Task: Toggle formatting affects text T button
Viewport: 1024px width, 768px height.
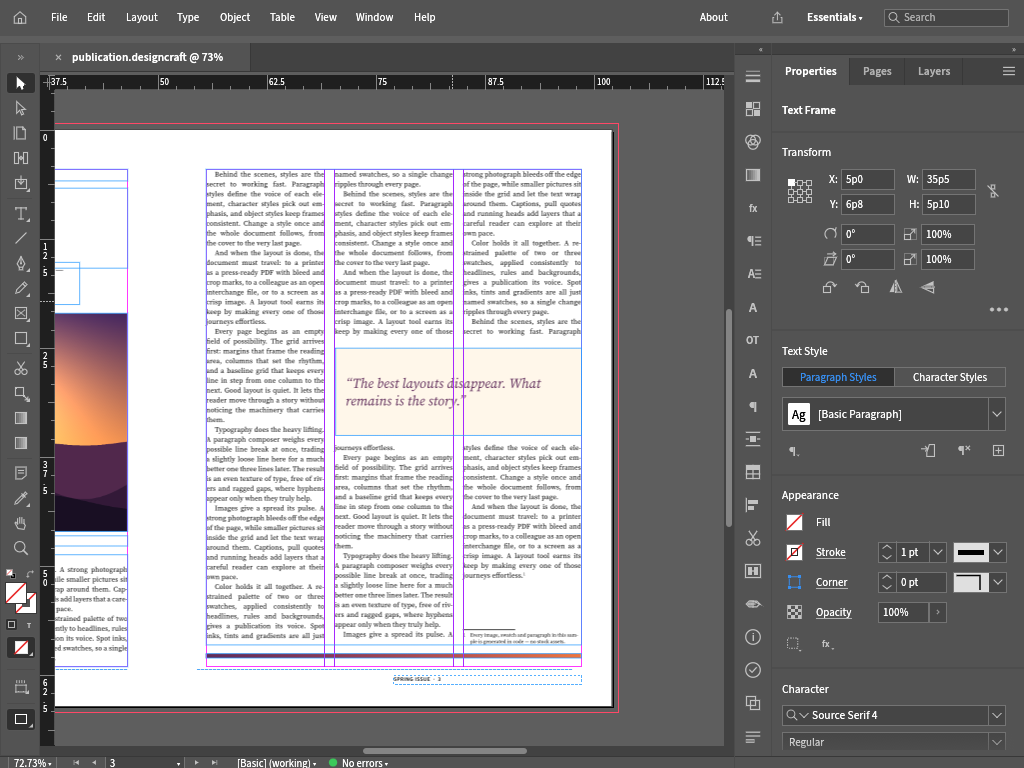Action: (29, 625)
